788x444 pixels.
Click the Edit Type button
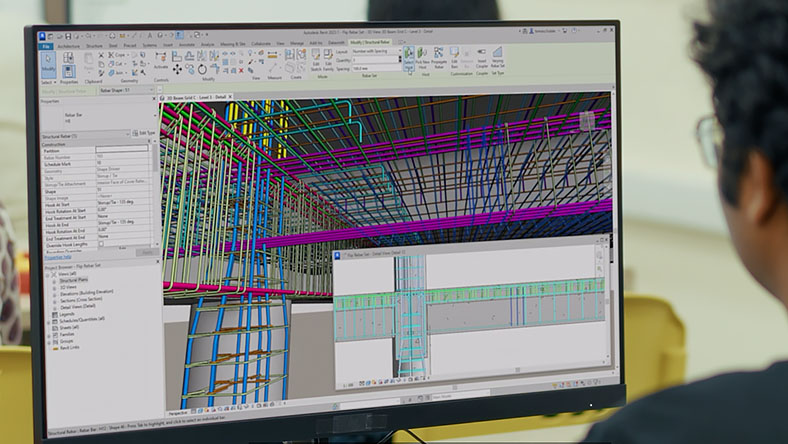tap(144, 133)
